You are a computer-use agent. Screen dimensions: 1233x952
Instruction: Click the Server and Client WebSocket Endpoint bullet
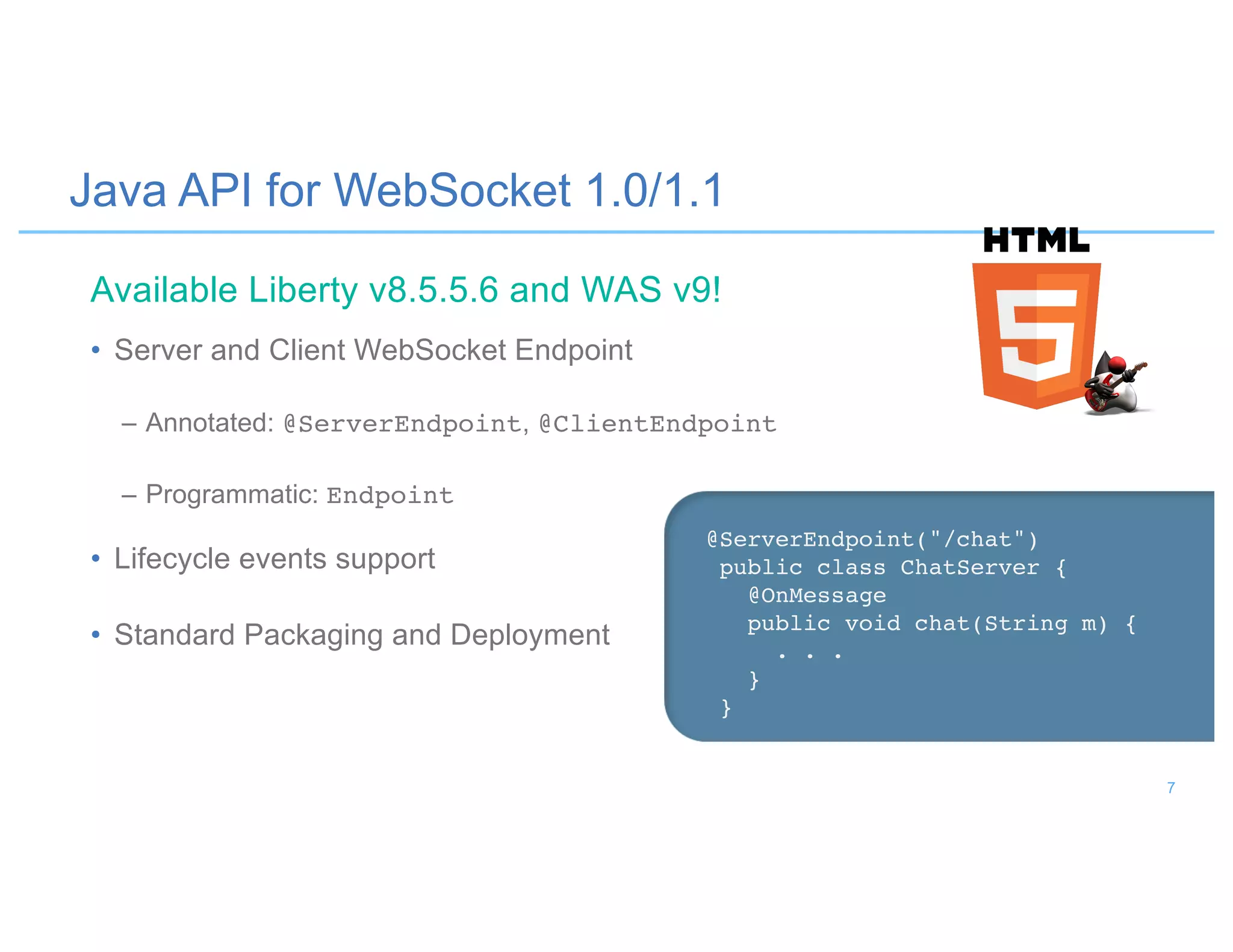click(373, 350)
